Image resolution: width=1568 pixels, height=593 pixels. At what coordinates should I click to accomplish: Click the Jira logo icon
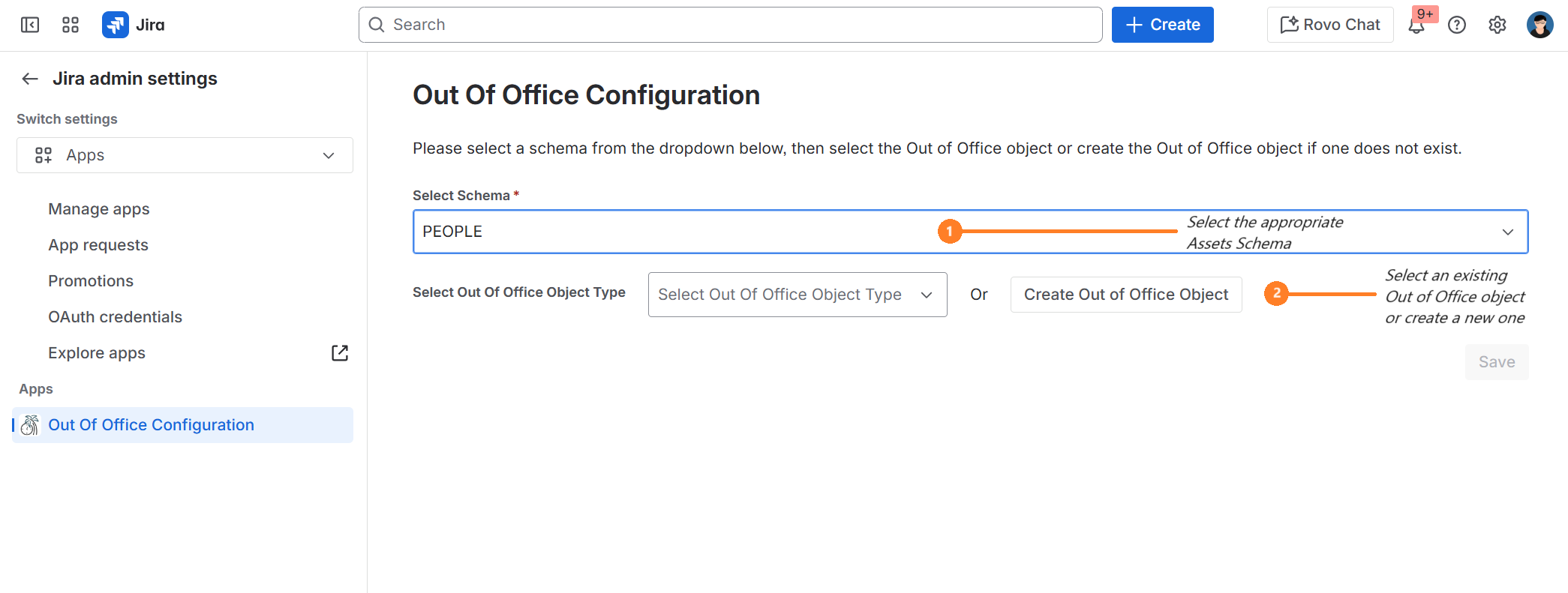click(x=116, y=25)
